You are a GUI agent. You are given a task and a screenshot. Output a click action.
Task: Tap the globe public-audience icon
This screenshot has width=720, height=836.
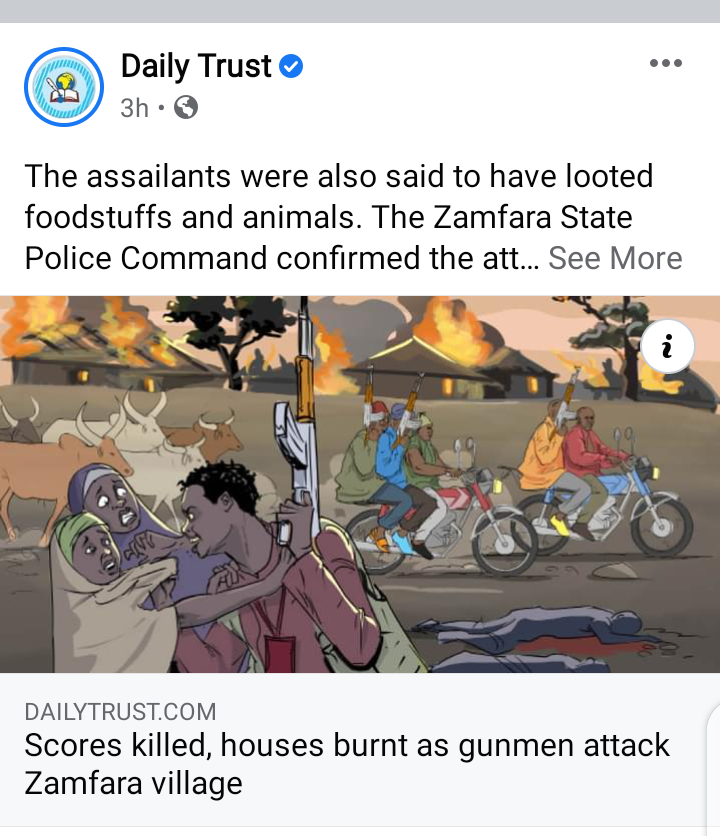pyautogui.click(x=186, y=107)
